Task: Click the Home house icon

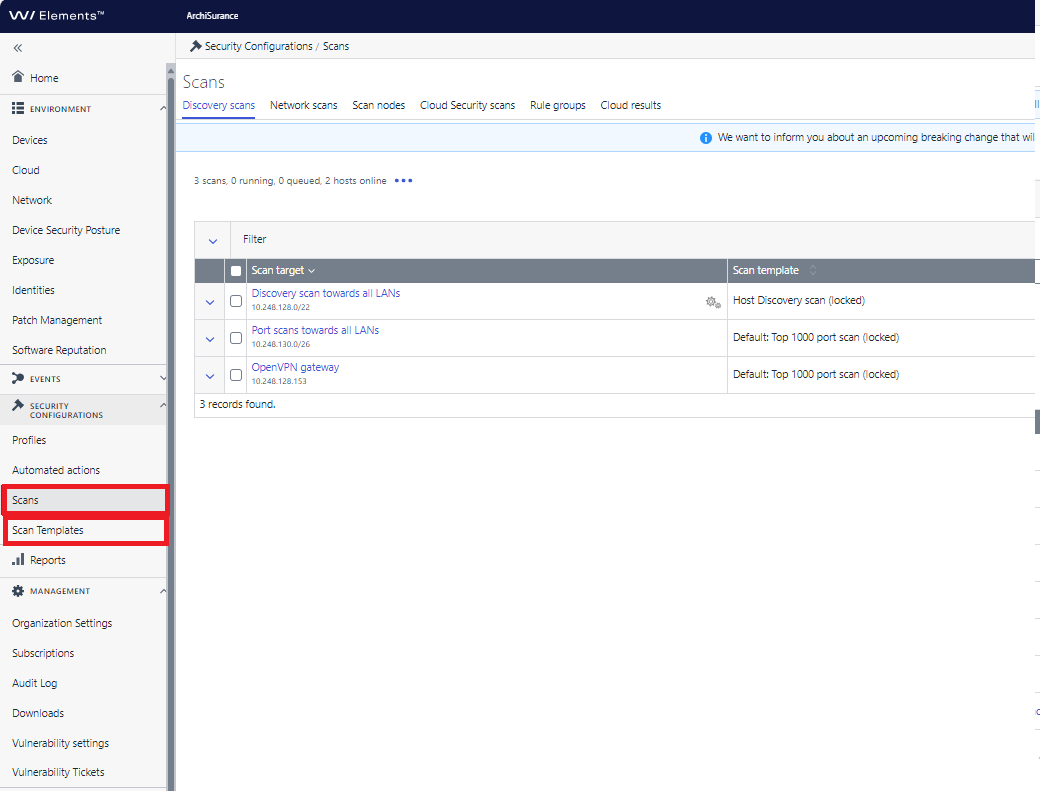Action: tap(18, 76)
